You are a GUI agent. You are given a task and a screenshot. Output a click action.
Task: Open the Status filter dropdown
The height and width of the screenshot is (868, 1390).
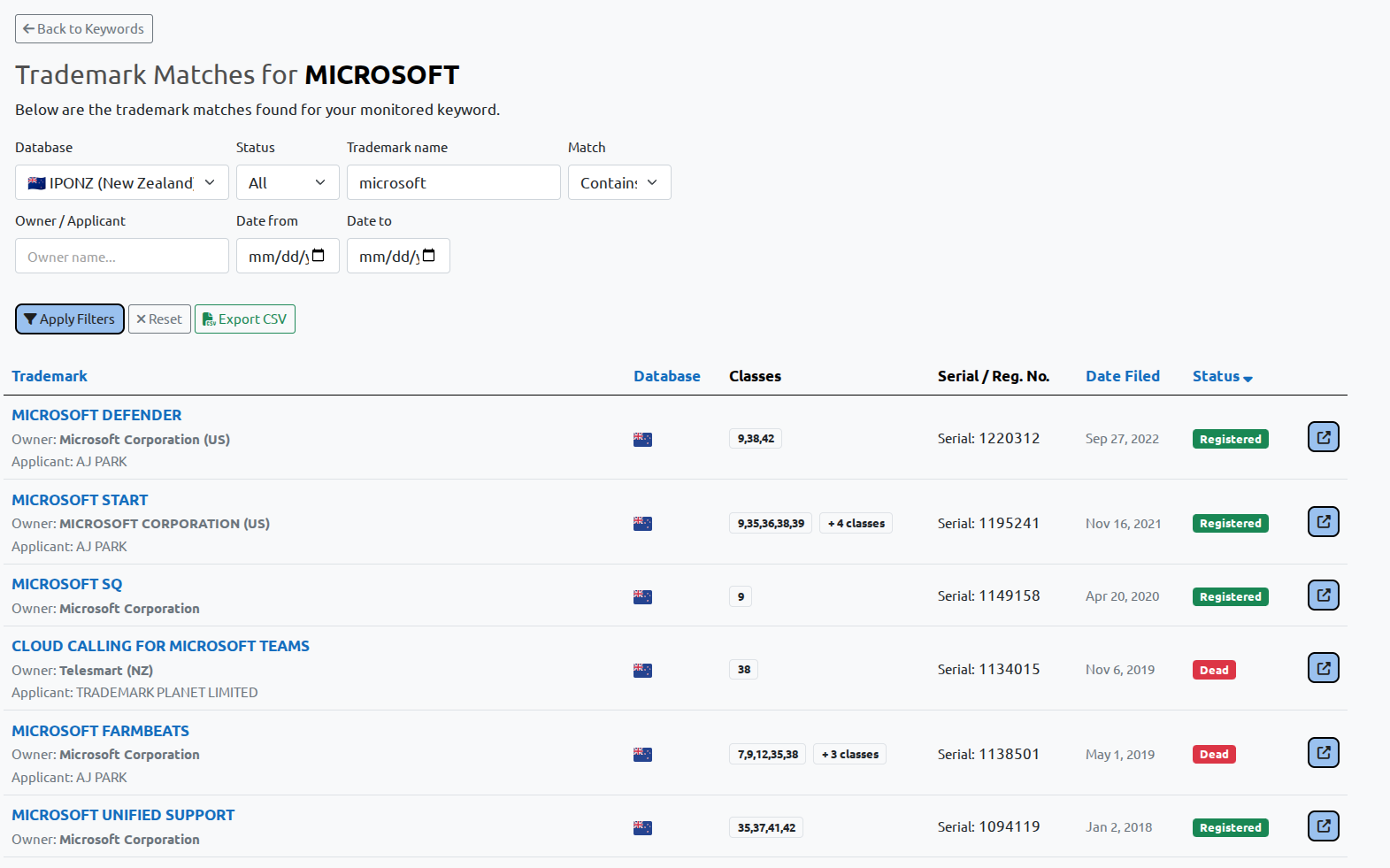coord(288,182)
